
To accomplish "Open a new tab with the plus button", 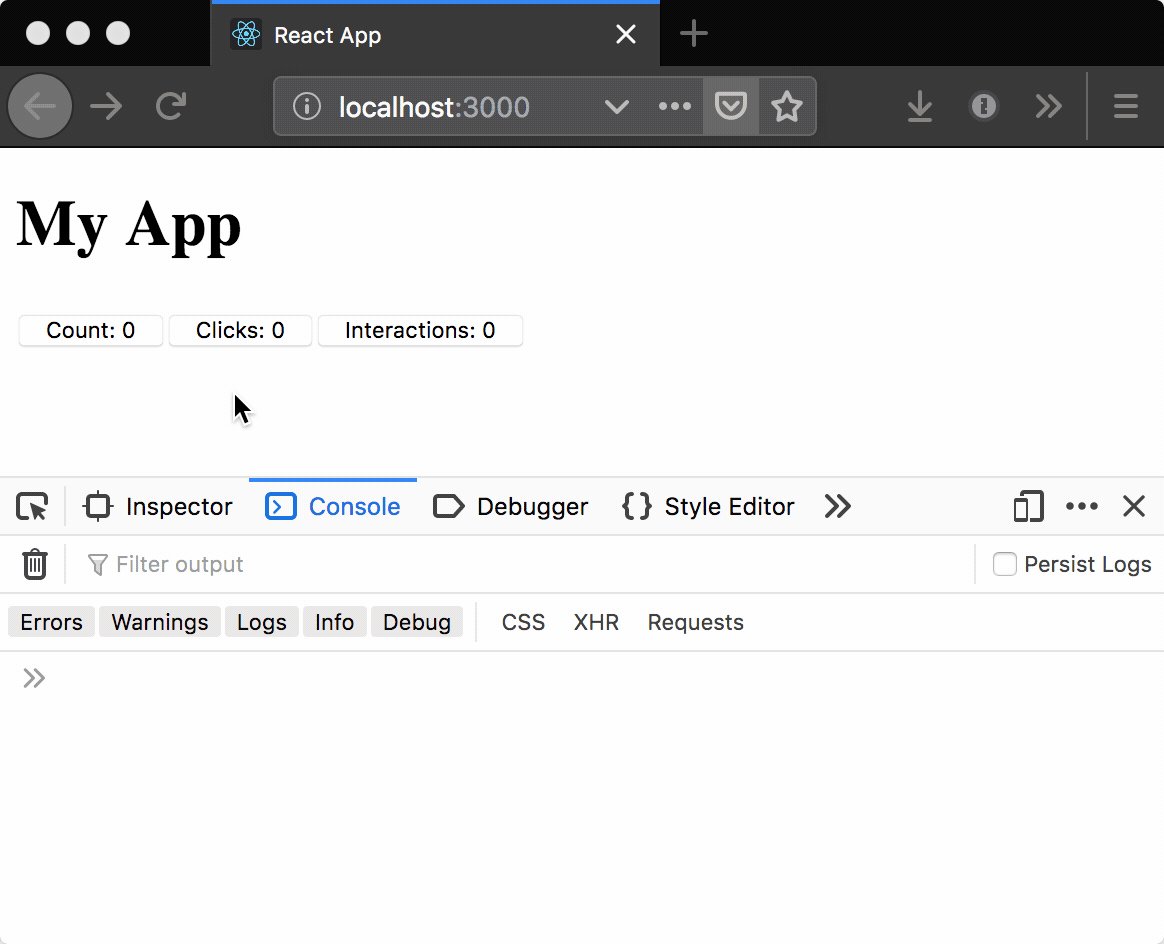I will click(693, 33).
